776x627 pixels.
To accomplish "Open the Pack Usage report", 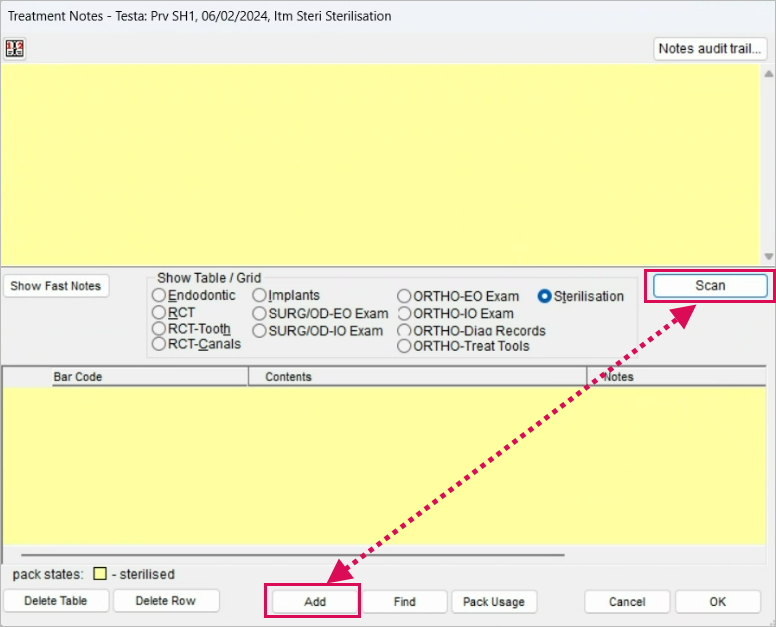I will pyautogui.click(x=494, y=602).
